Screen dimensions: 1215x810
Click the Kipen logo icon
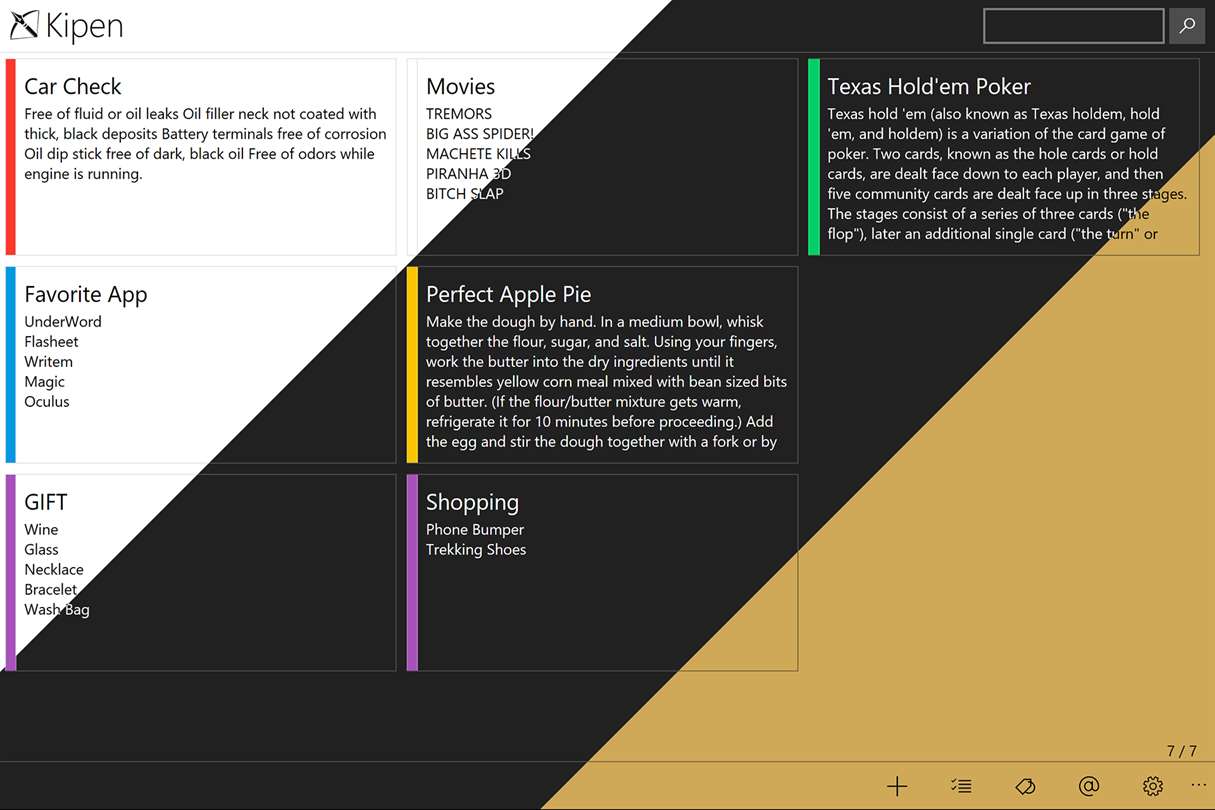pos(25,26)
